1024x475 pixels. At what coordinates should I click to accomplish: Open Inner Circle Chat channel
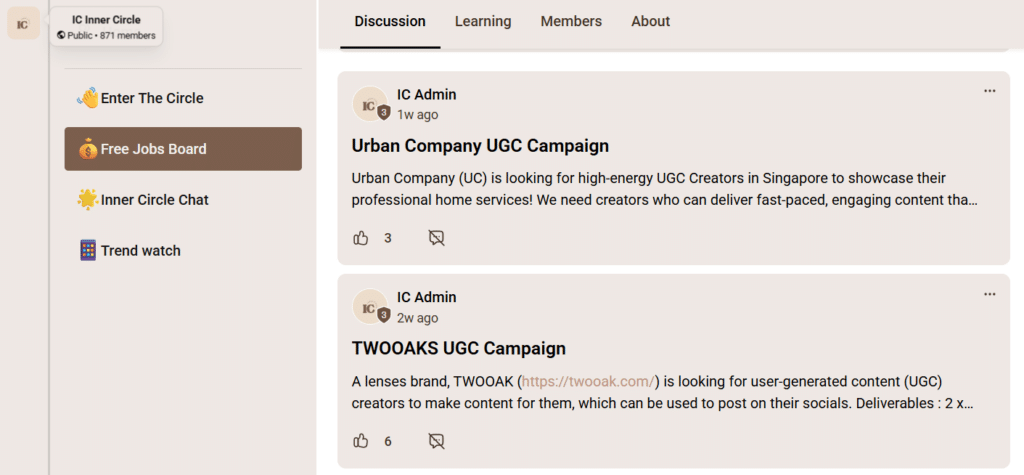pyautogui.click(x=154, y=200)
